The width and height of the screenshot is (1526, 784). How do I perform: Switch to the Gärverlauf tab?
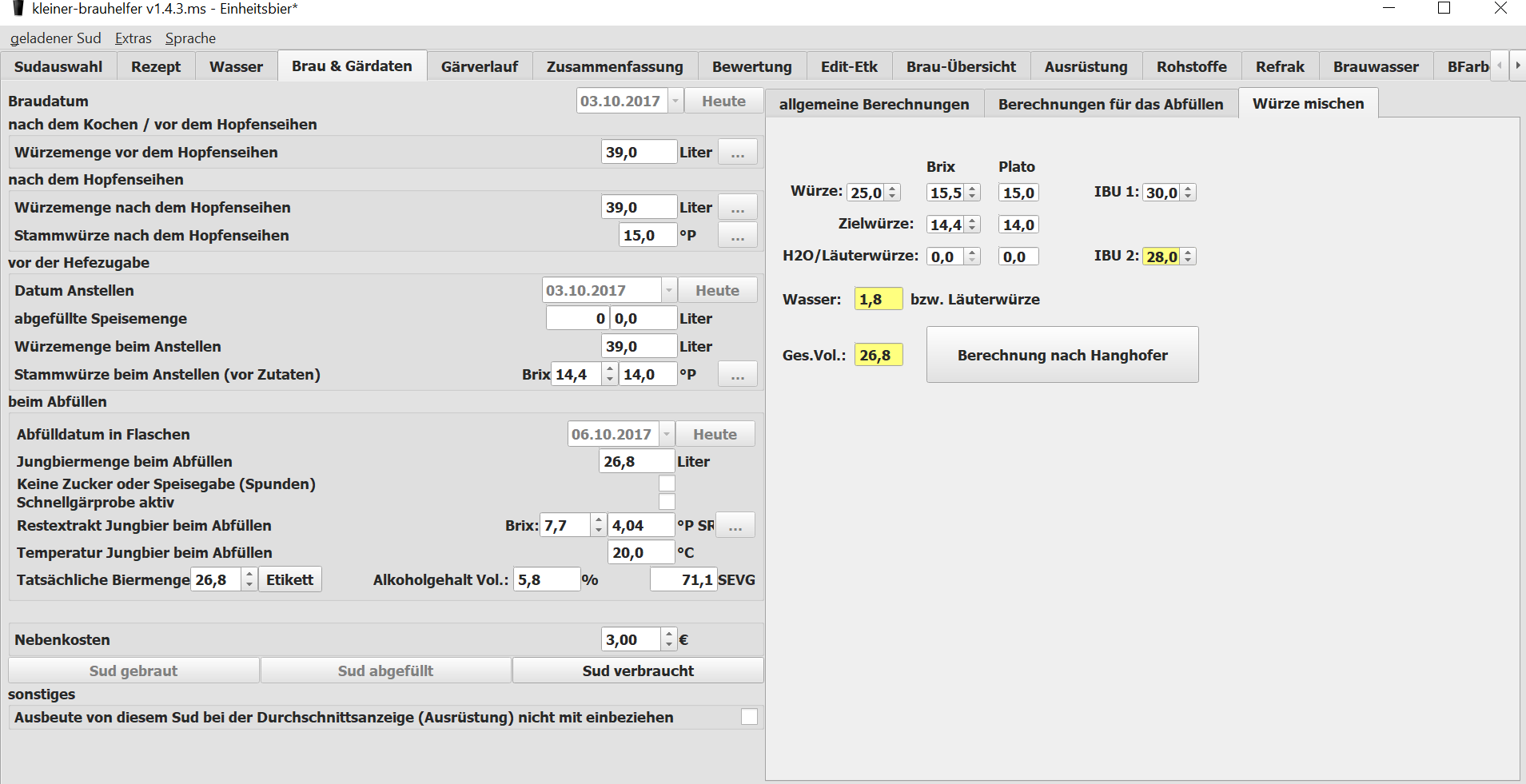[479, 67]
